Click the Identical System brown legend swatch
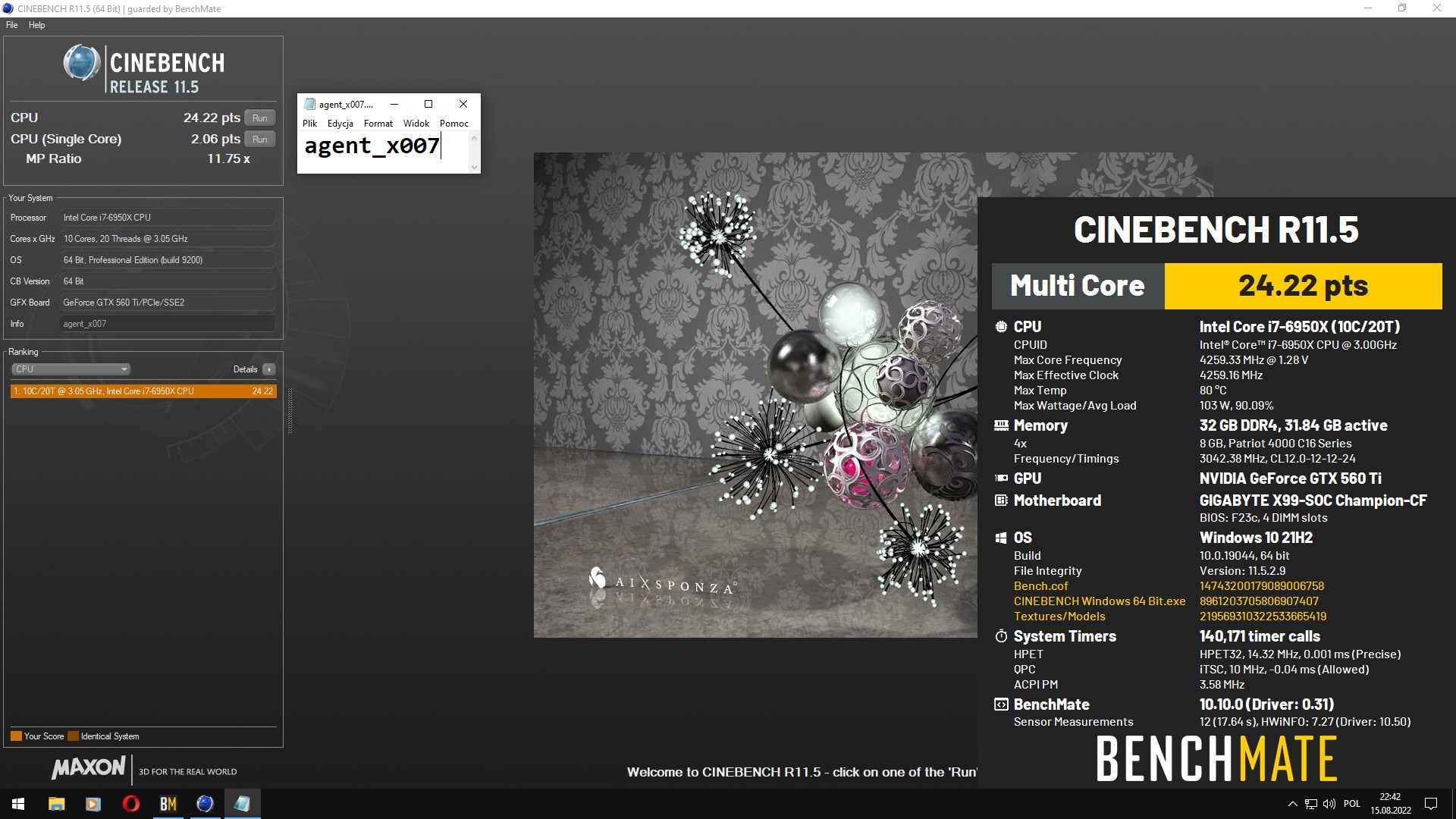 coord(73,736)
